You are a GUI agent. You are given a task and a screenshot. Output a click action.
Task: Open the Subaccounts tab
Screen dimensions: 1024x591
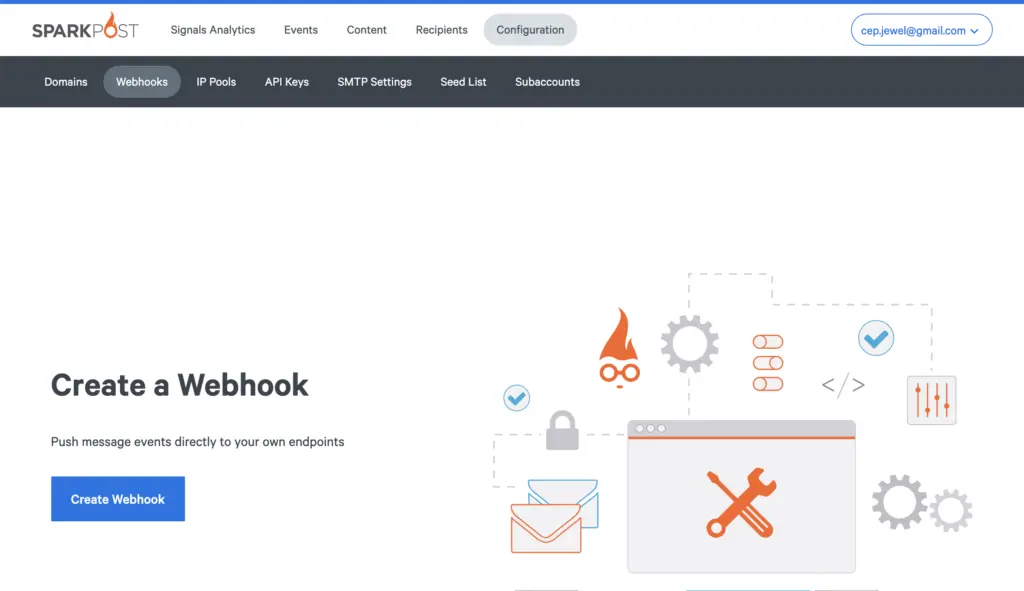547,82
